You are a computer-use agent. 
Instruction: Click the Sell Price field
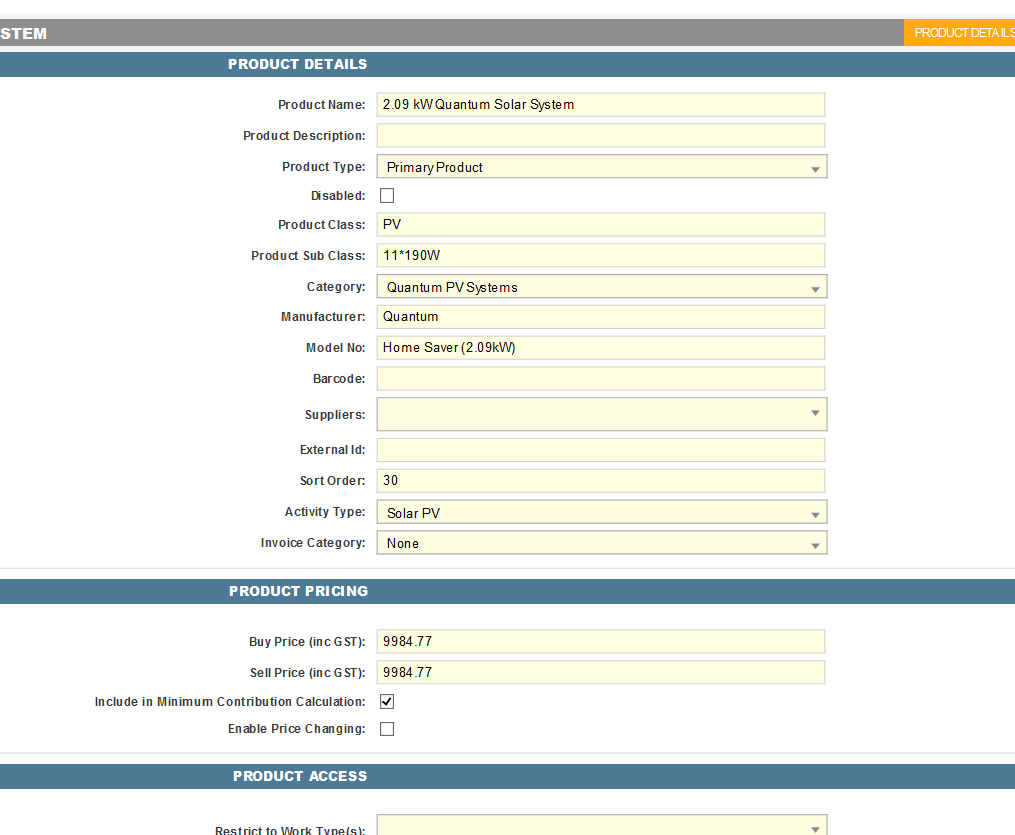pyautogui.click(x=600, y=673)
